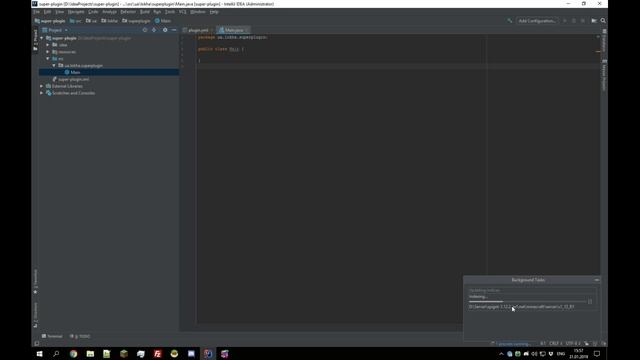
Task: Click the Collapse All icon in Project panel
Action: [x=154, y=30]
